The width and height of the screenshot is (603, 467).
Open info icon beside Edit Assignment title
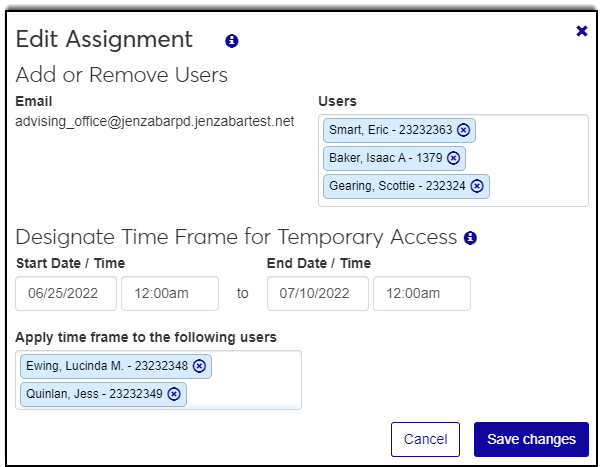232,41
